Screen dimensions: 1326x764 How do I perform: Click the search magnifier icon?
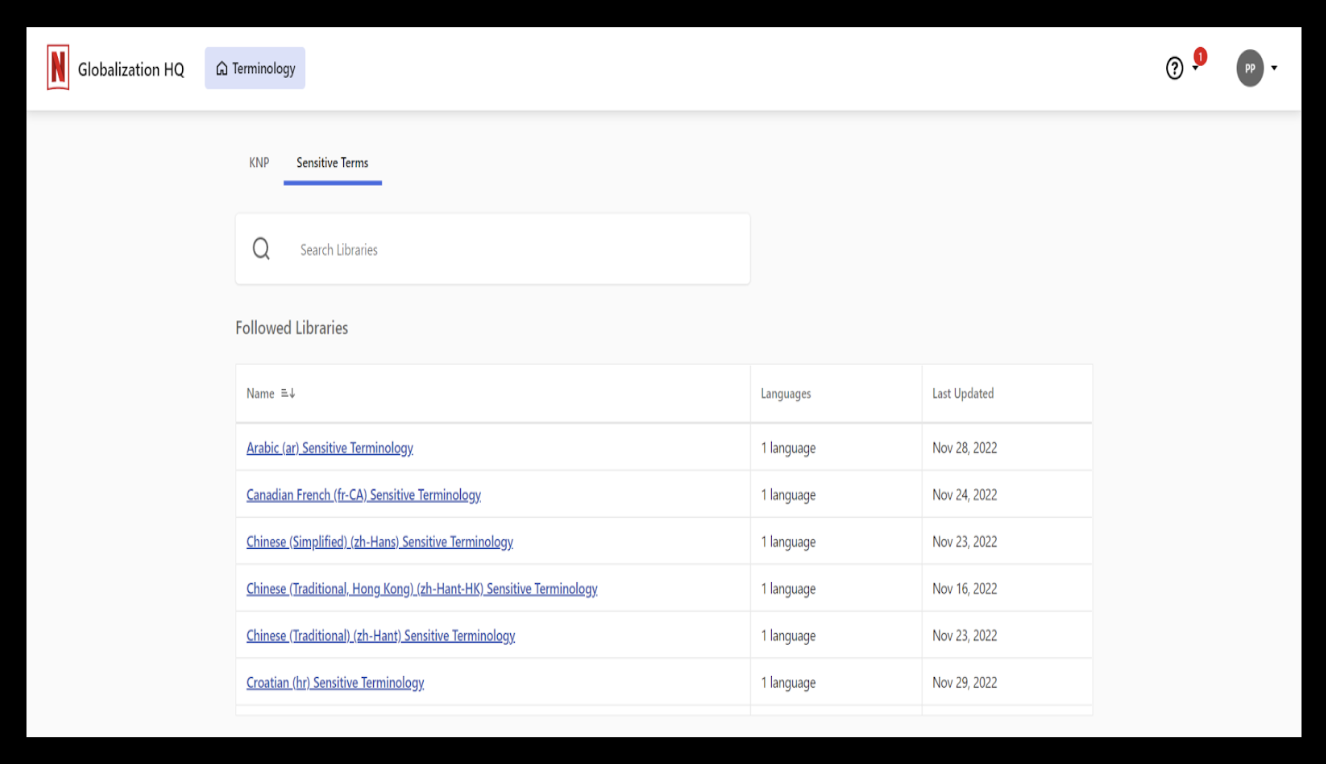pos(261,249)
